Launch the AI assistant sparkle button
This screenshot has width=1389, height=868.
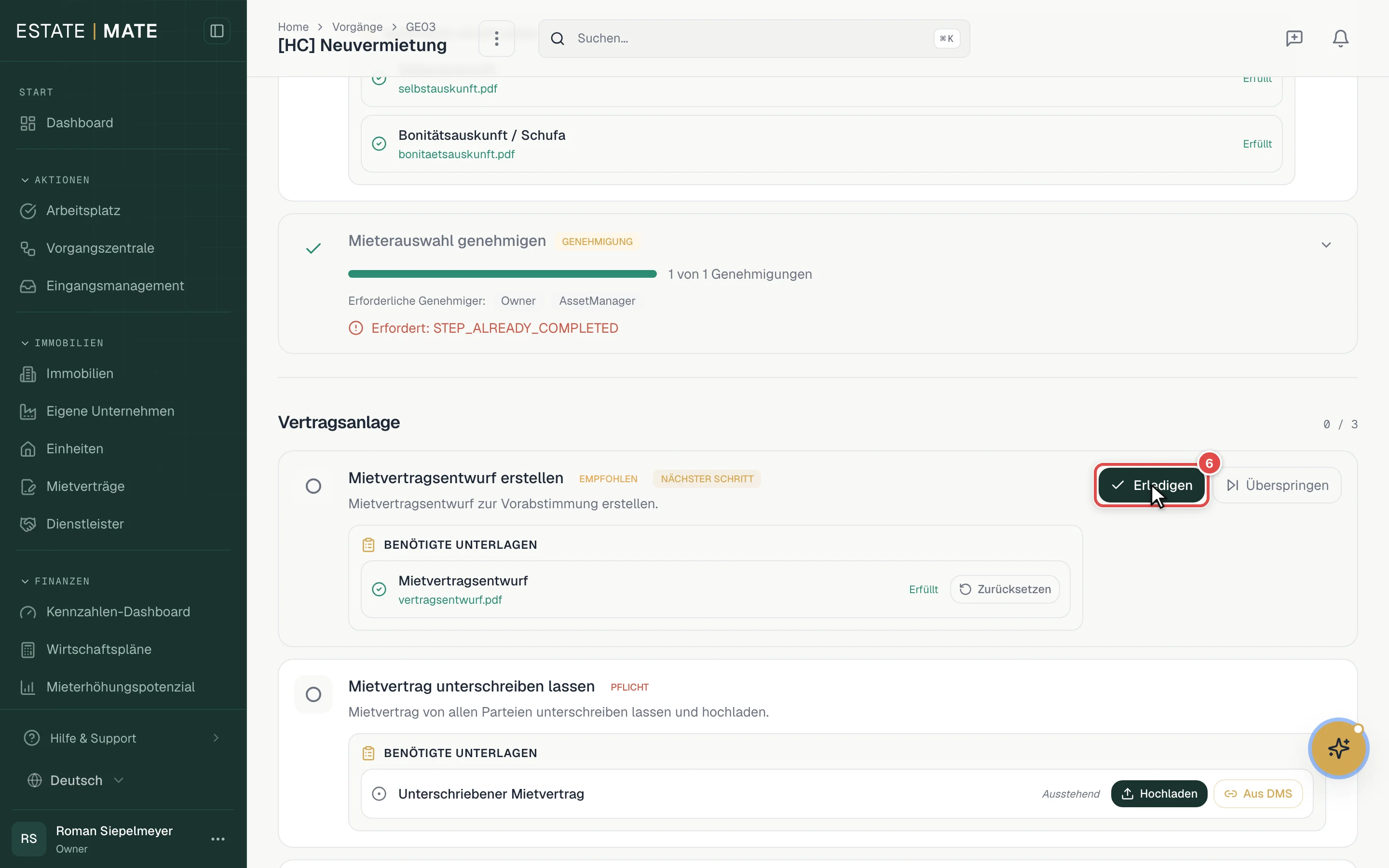tap(1338, 748)
